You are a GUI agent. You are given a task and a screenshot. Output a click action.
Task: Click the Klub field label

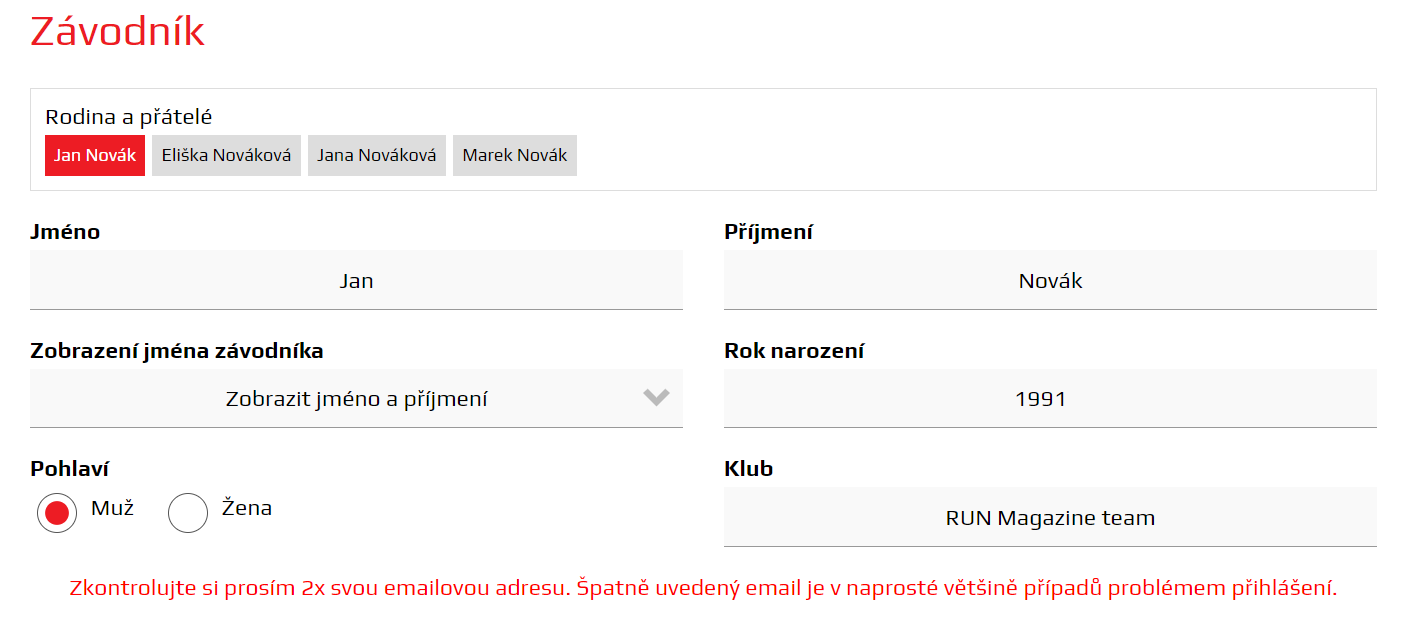click(748, 469)
